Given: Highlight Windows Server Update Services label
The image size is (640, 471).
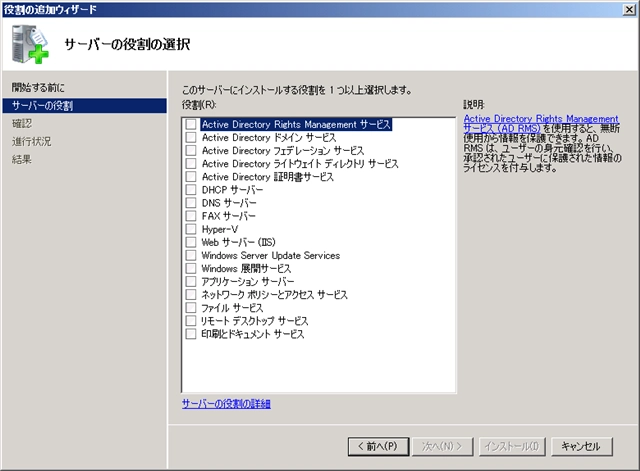Looking at the screenshot, I should click(271, 255).
